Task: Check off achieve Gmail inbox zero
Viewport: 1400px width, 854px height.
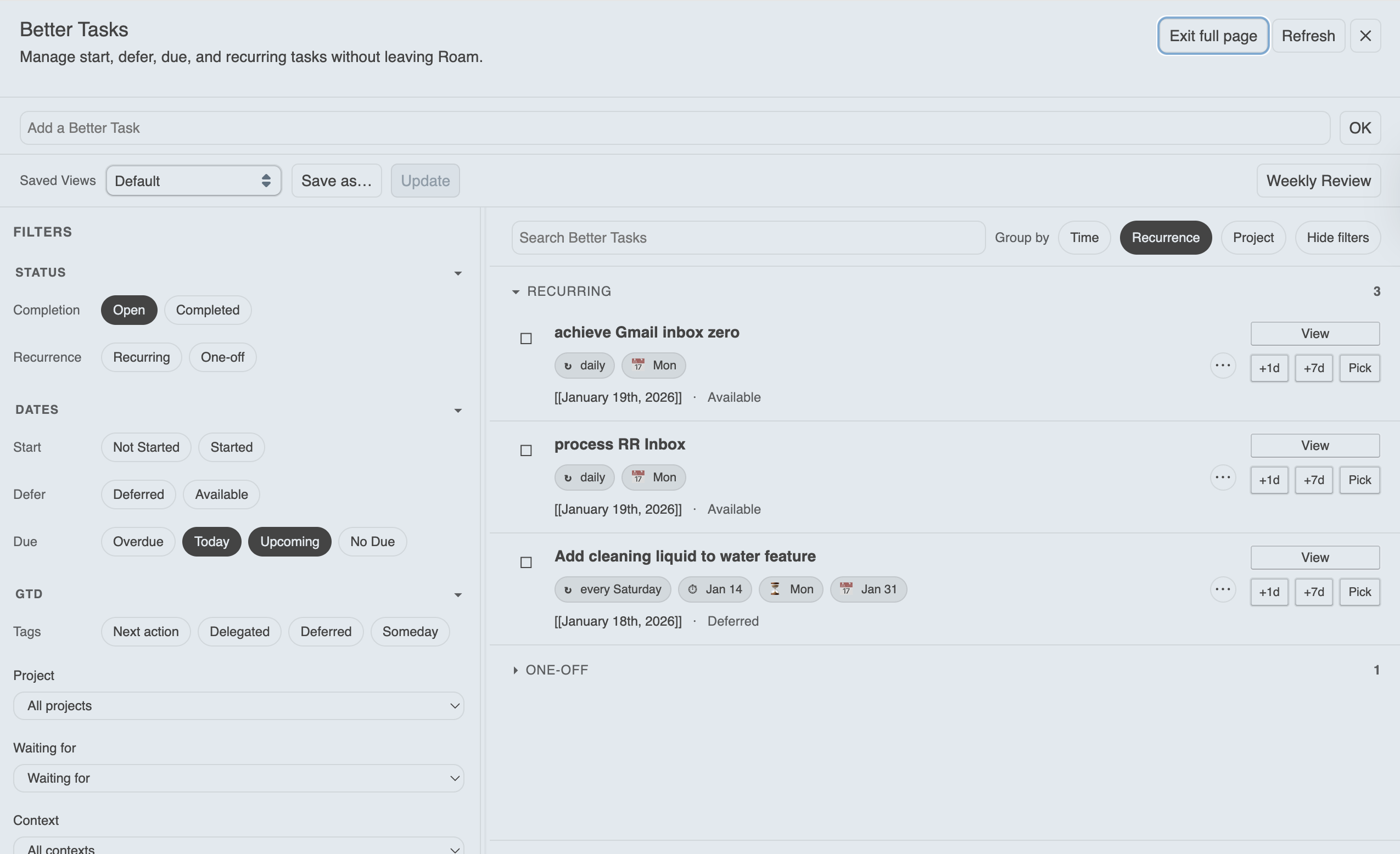Action: 526,339
